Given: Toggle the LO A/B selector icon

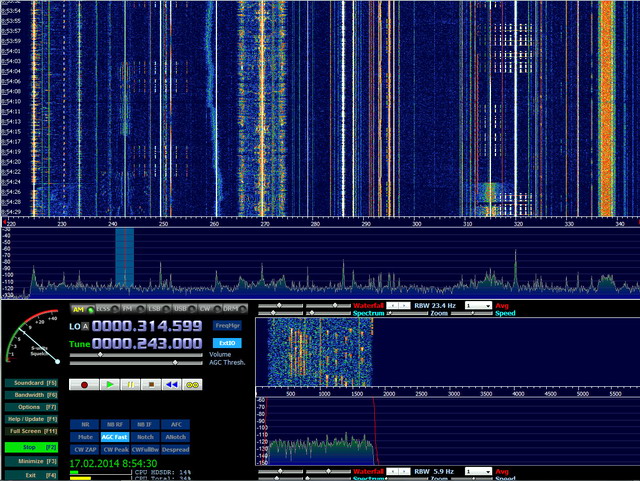Looking at the screenshot, I should click(85, 326).
